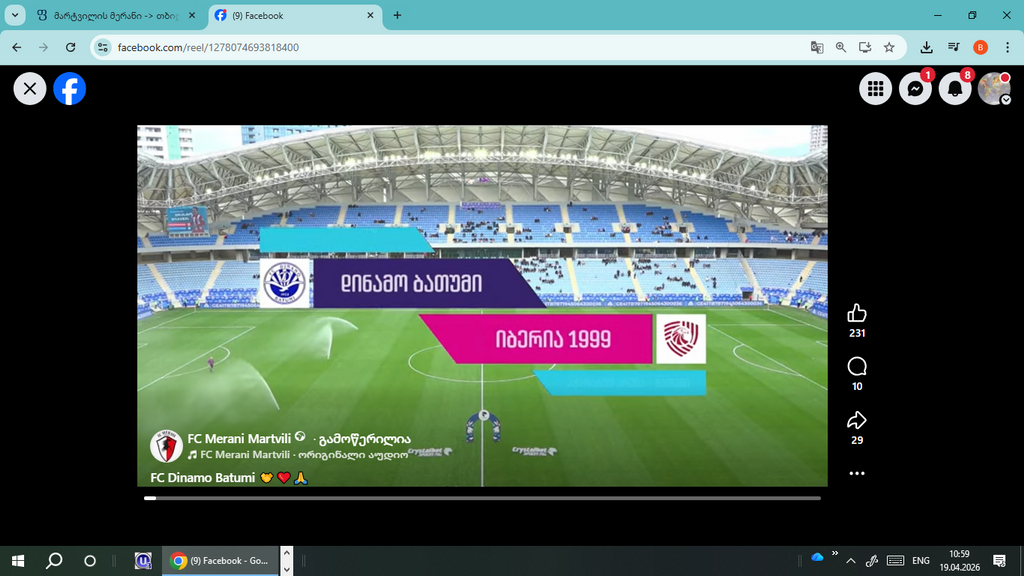
Task: Open the touch keyboard tray icon
Action: [x=895, y=560]
